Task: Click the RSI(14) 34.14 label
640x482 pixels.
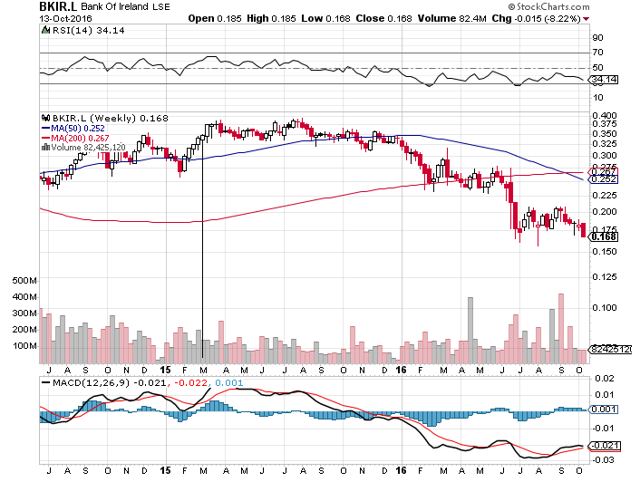Action: 88,30
